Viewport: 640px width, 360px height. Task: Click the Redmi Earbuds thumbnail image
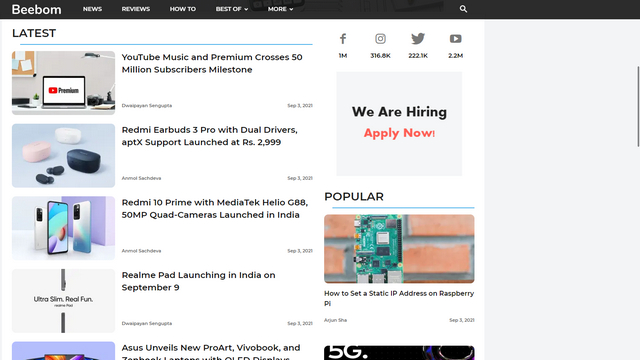pos(63,156)
